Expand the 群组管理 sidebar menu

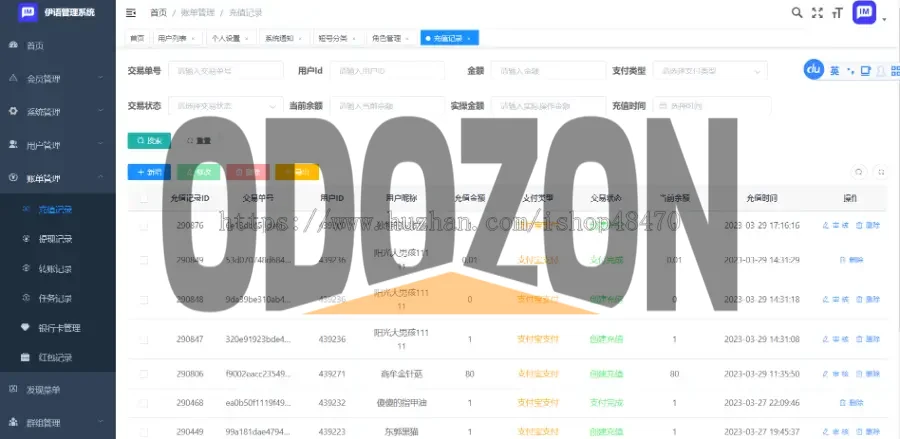coord(57,423)
